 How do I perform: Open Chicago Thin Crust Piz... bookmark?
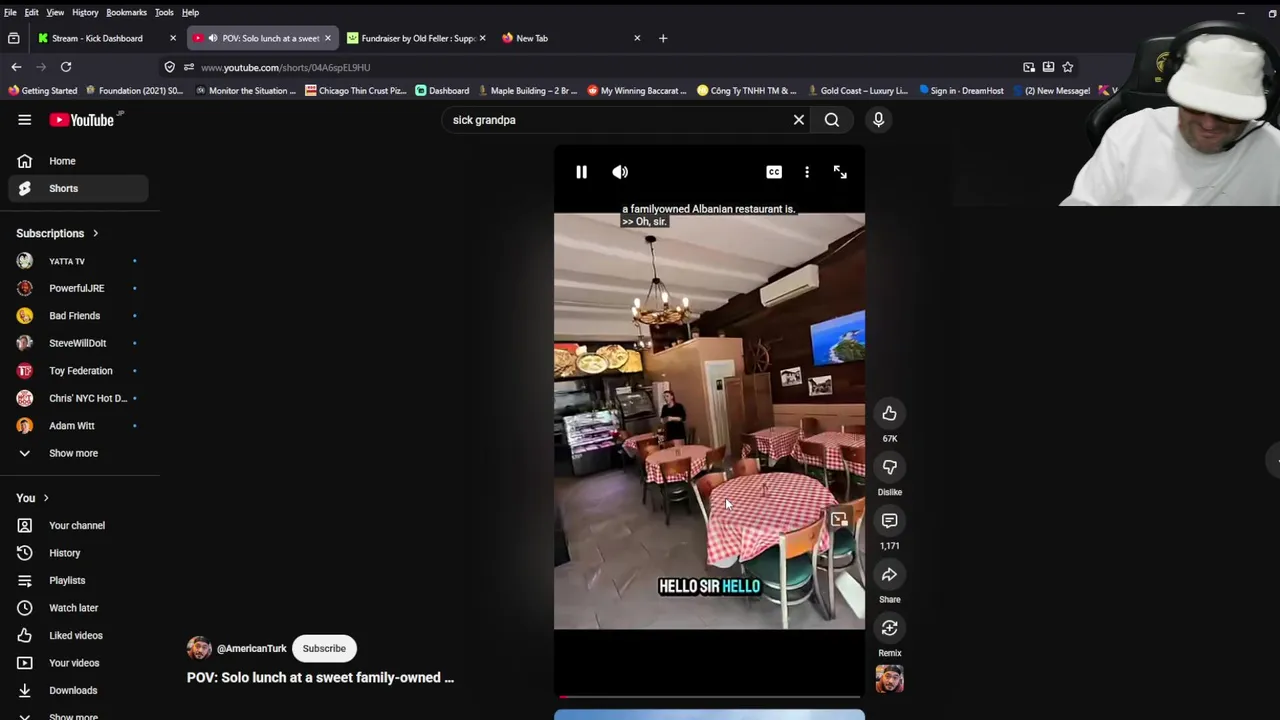(x=356, y=91)
